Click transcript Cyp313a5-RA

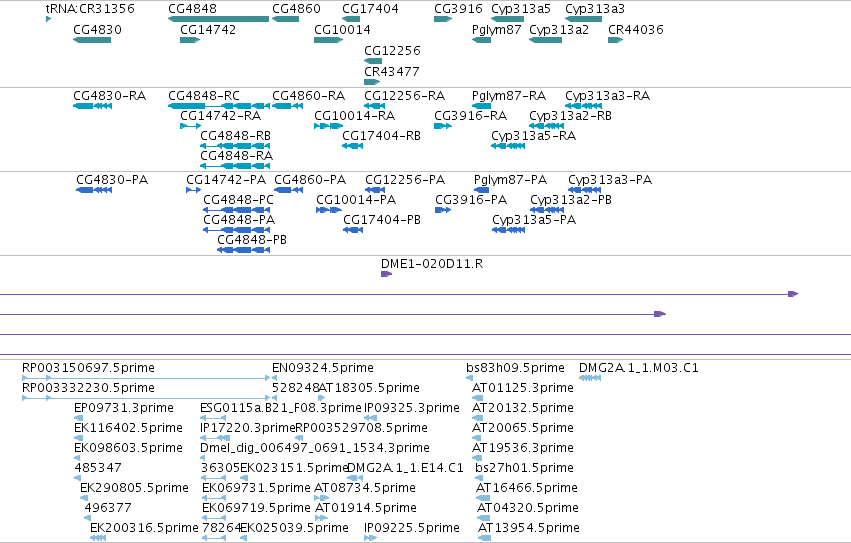(534, 136)
